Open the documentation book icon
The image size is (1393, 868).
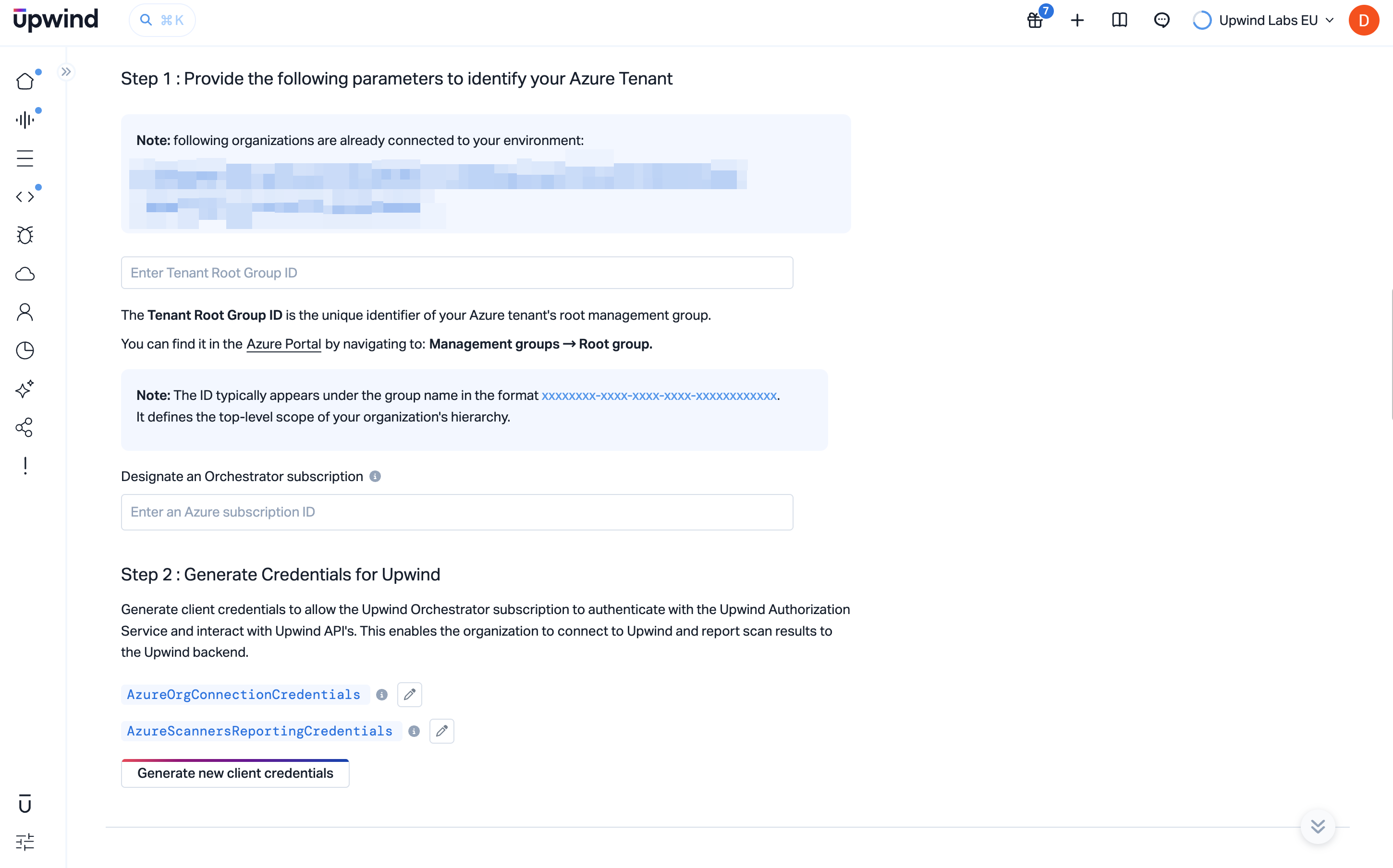coord(1119,21)
